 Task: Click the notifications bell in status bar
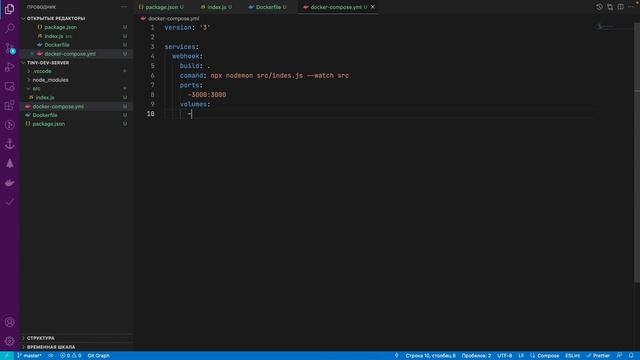click(631, 356)
